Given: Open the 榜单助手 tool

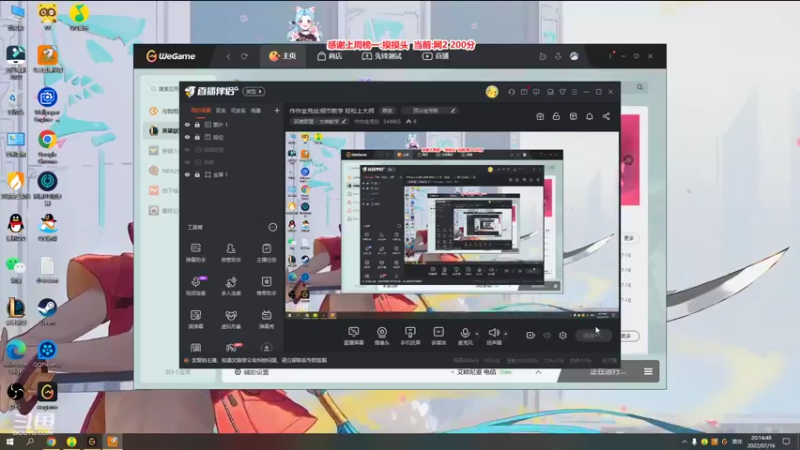Looking at the screenshot, I should (266, 286).
